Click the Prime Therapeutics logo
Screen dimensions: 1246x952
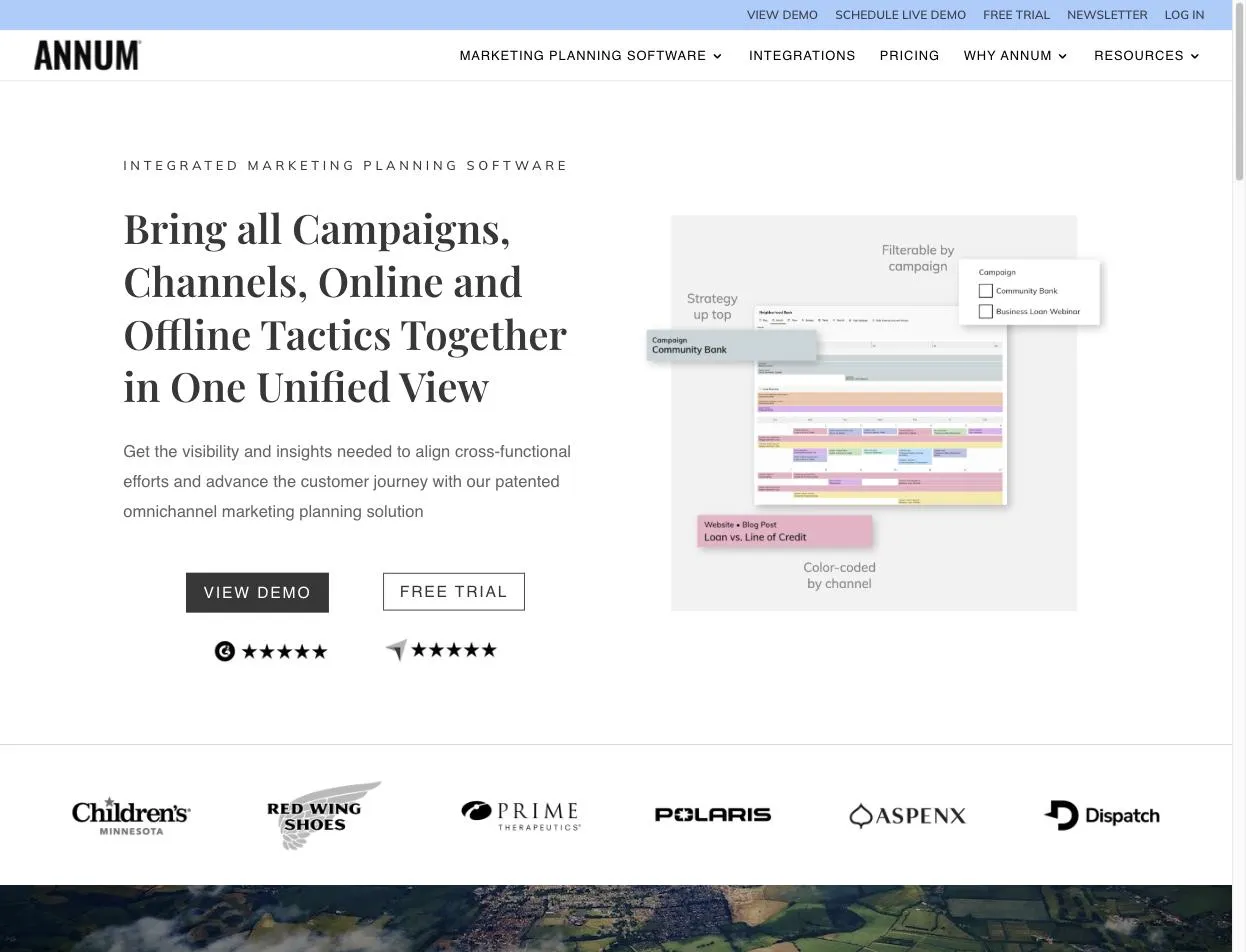tap(520, 815)
